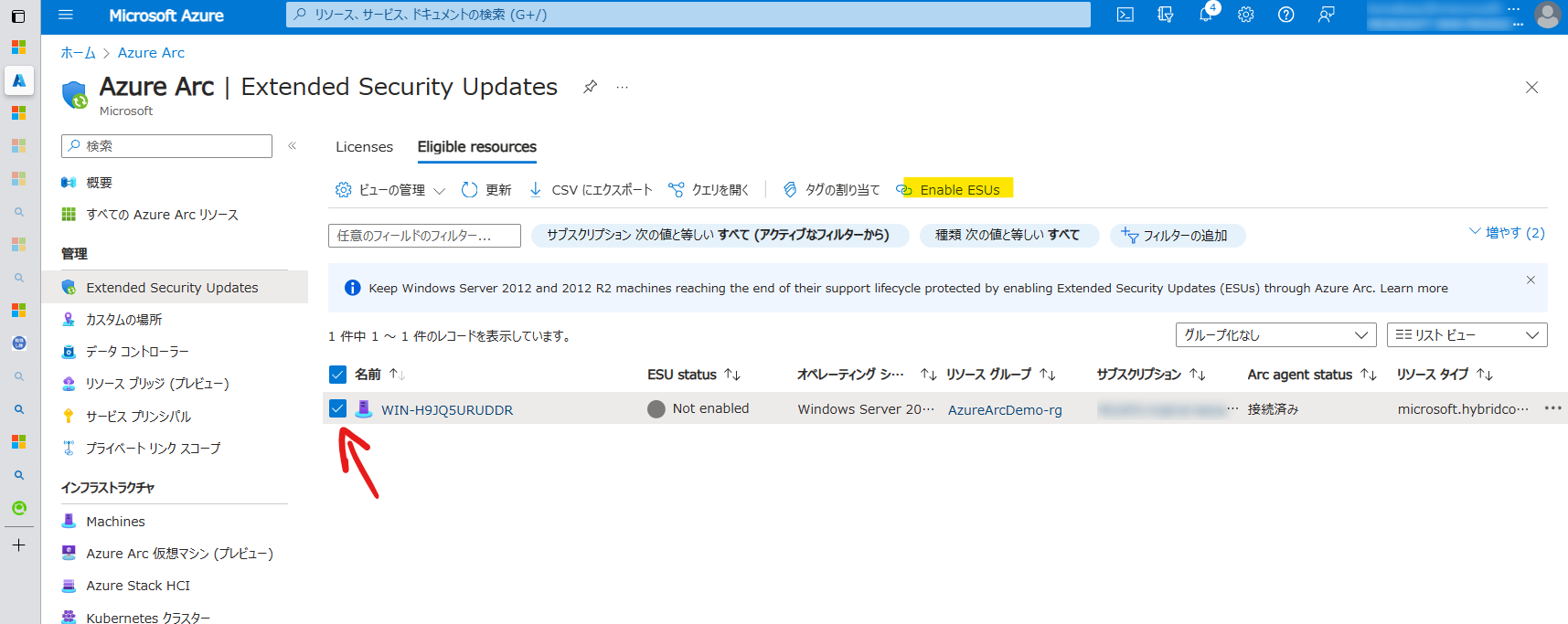Toggle the select-all checkbox in the header
Viewport: 1568px width, 624px height.
click(337, 375)
